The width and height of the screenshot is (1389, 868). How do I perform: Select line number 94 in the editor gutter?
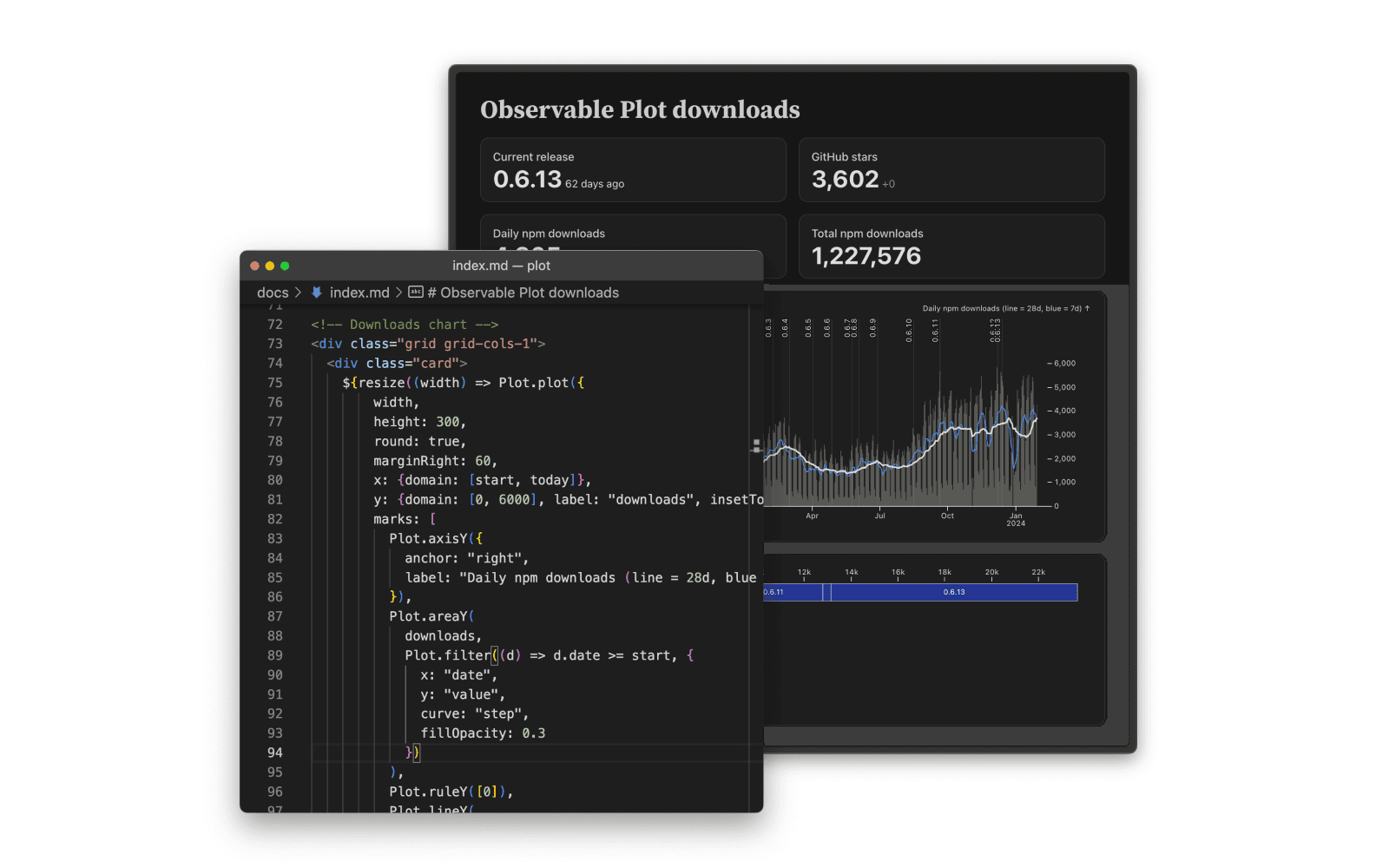274,753
